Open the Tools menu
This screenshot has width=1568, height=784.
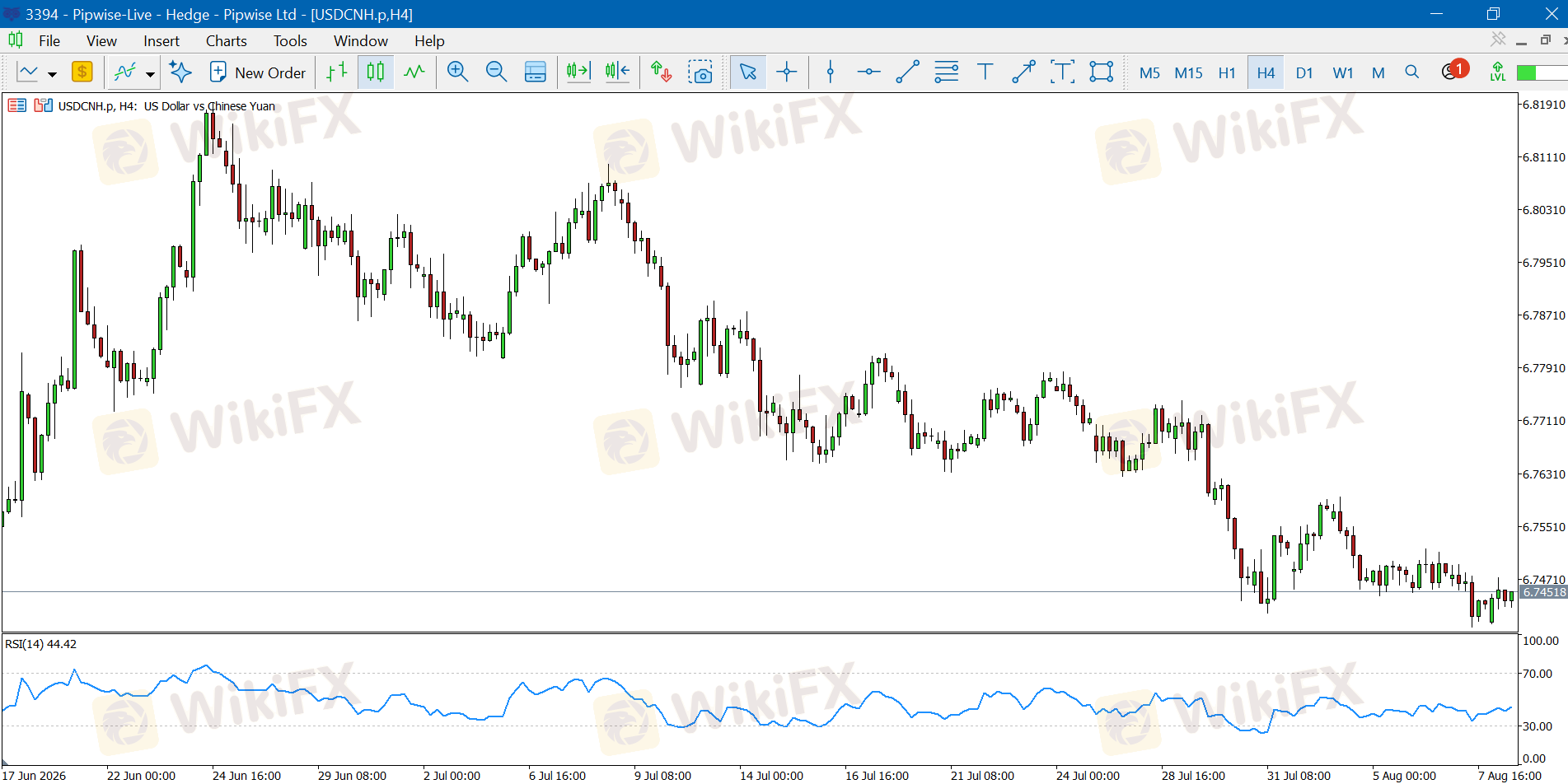290,41
